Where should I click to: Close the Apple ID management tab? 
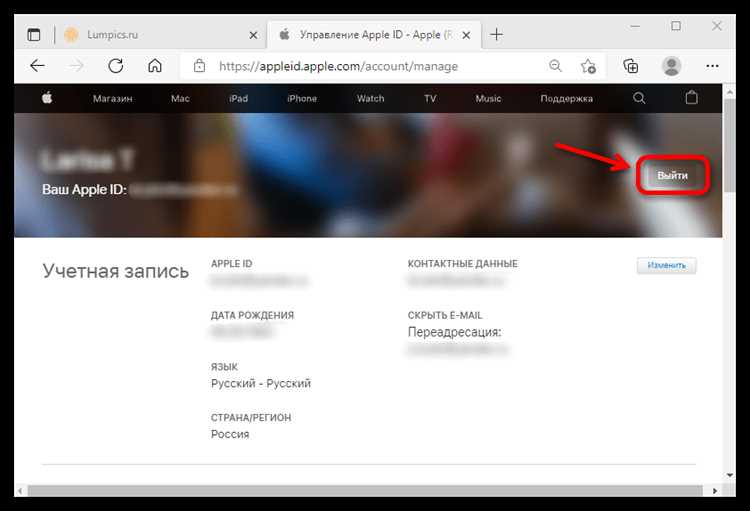pyautogui.click(x=466, y=35)
